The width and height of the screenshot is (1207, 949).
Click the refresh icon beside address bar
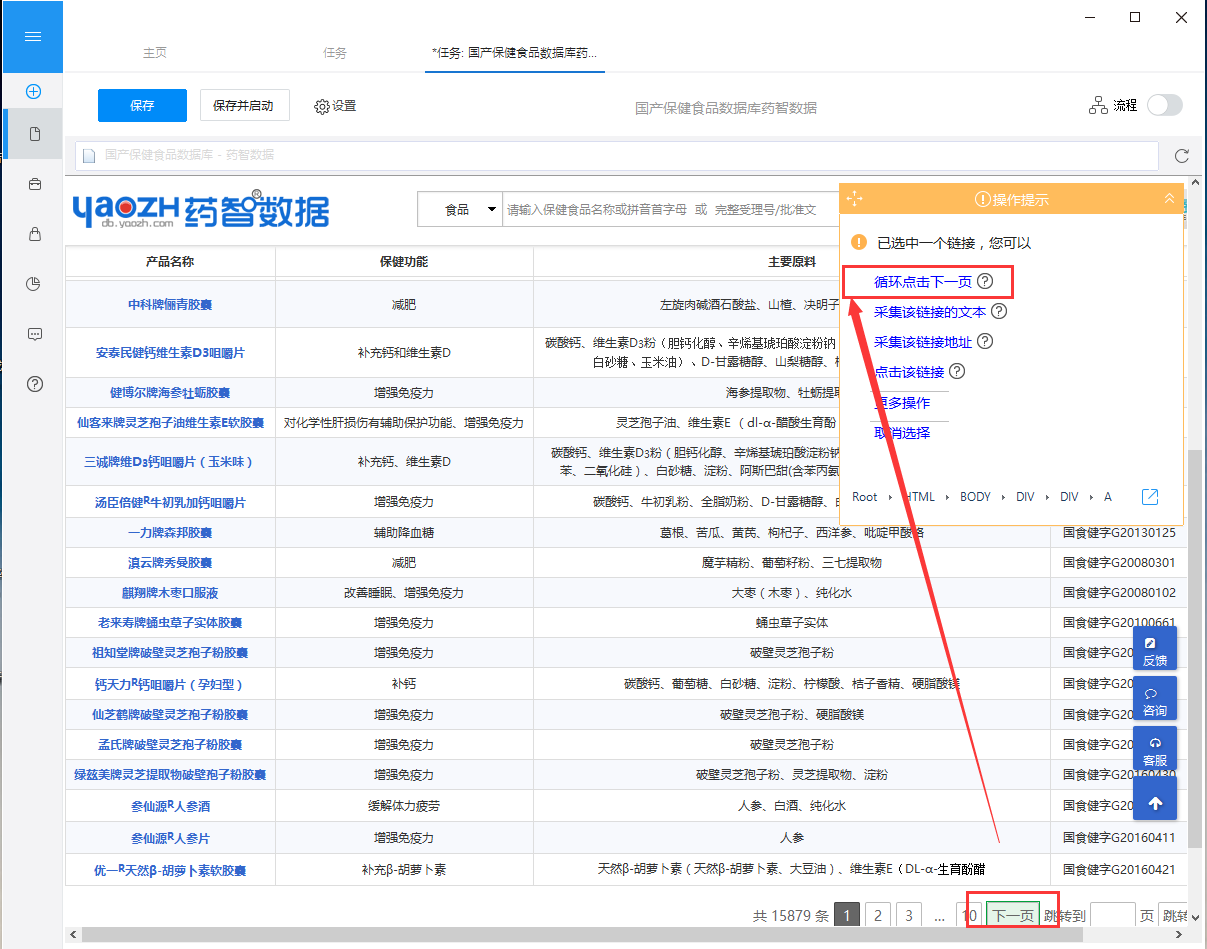1182,156
